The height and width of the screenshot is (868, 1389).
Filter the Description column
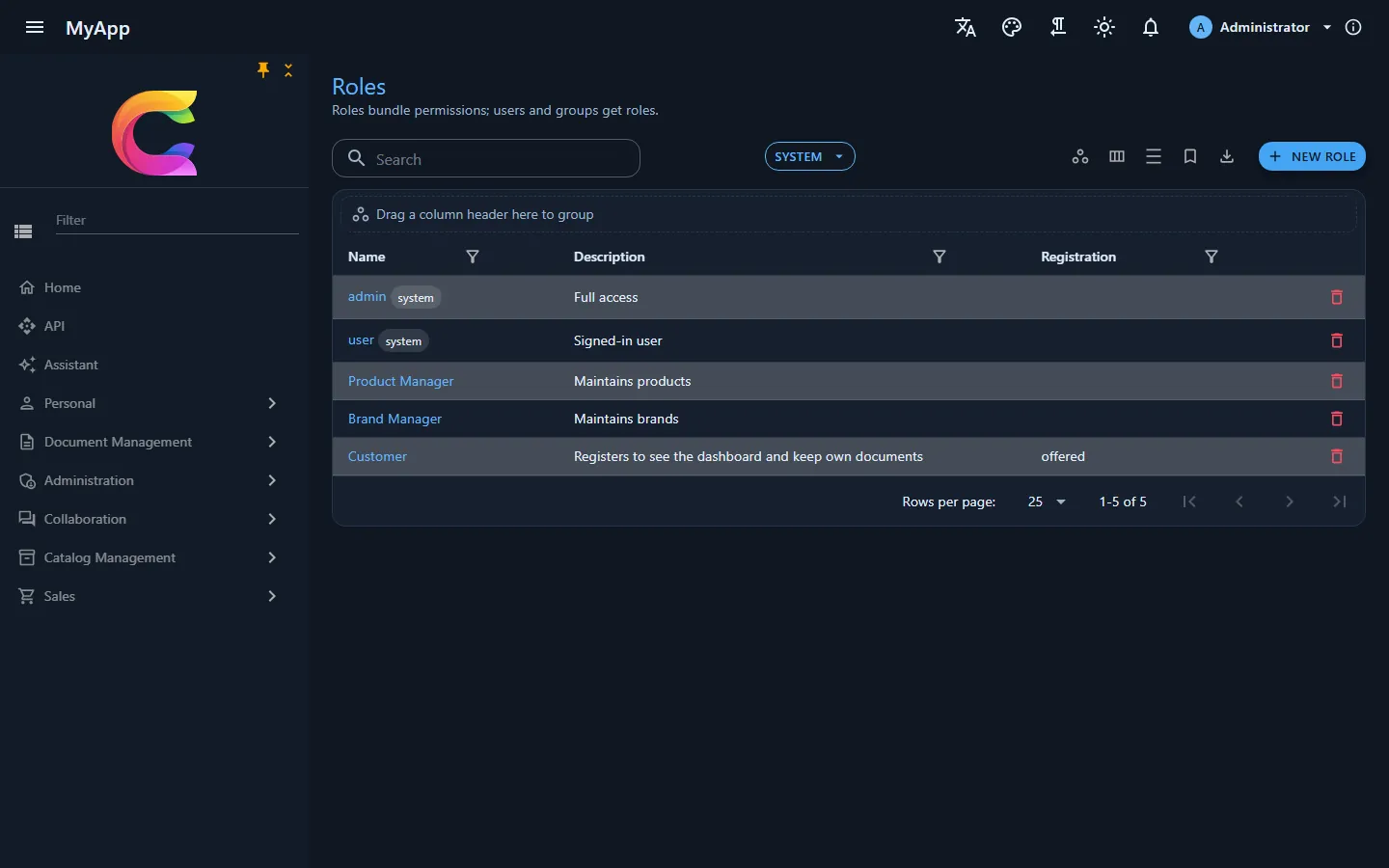[940, 257]
